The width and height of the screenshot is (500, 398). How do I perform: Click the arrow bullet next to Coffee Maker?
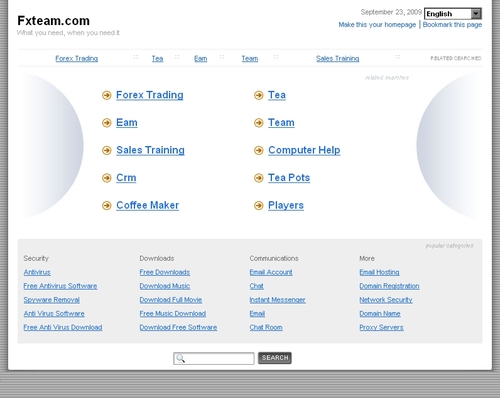click(x=107, y=206)
